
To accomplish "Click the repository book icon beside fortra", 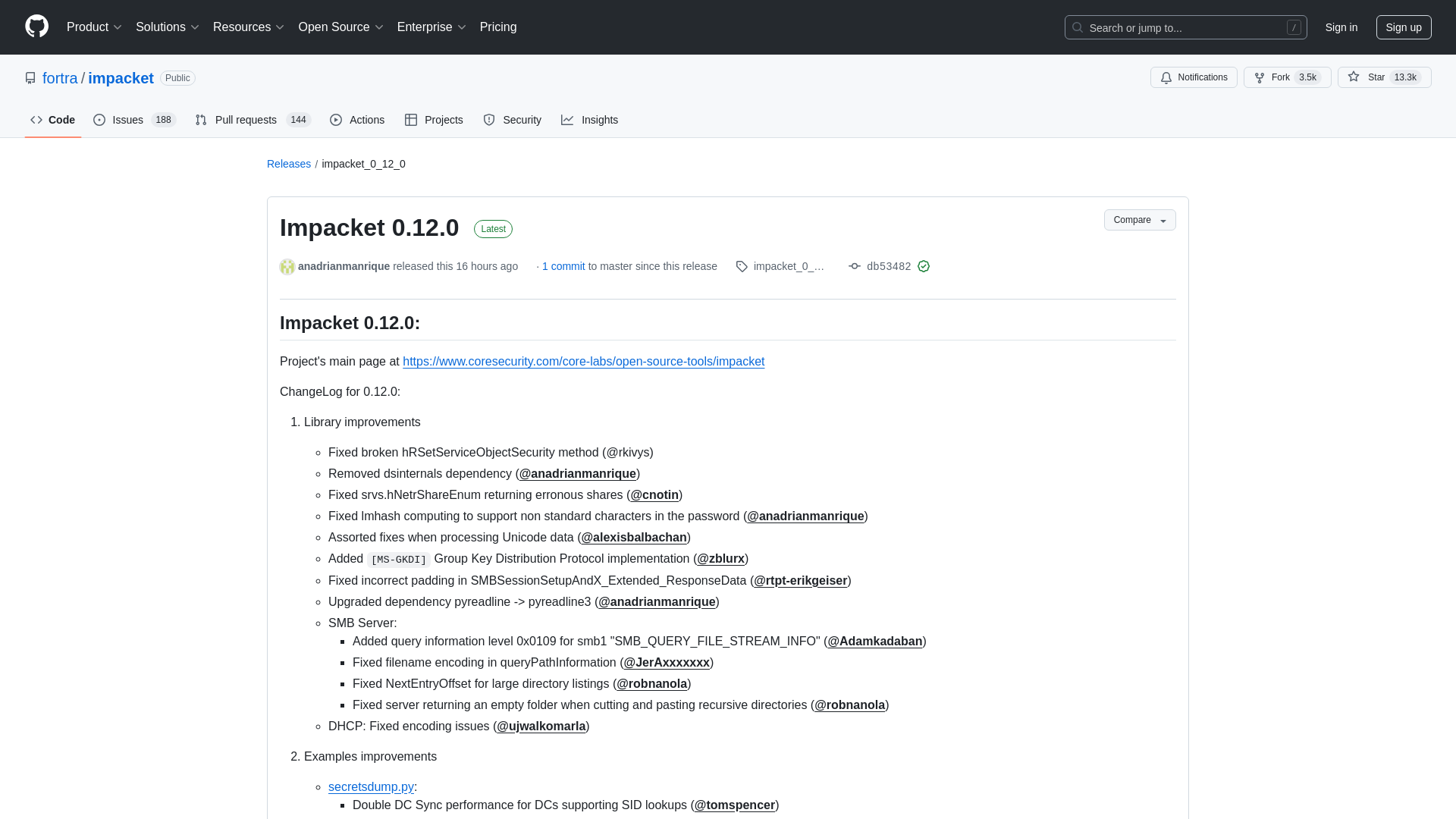I will point(30,78).
